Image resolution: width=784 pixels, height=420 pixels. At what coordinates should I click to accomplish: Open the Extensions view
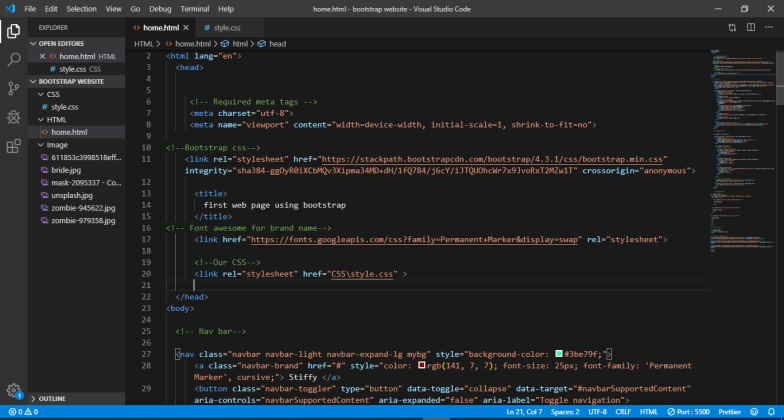coord(14,146)
